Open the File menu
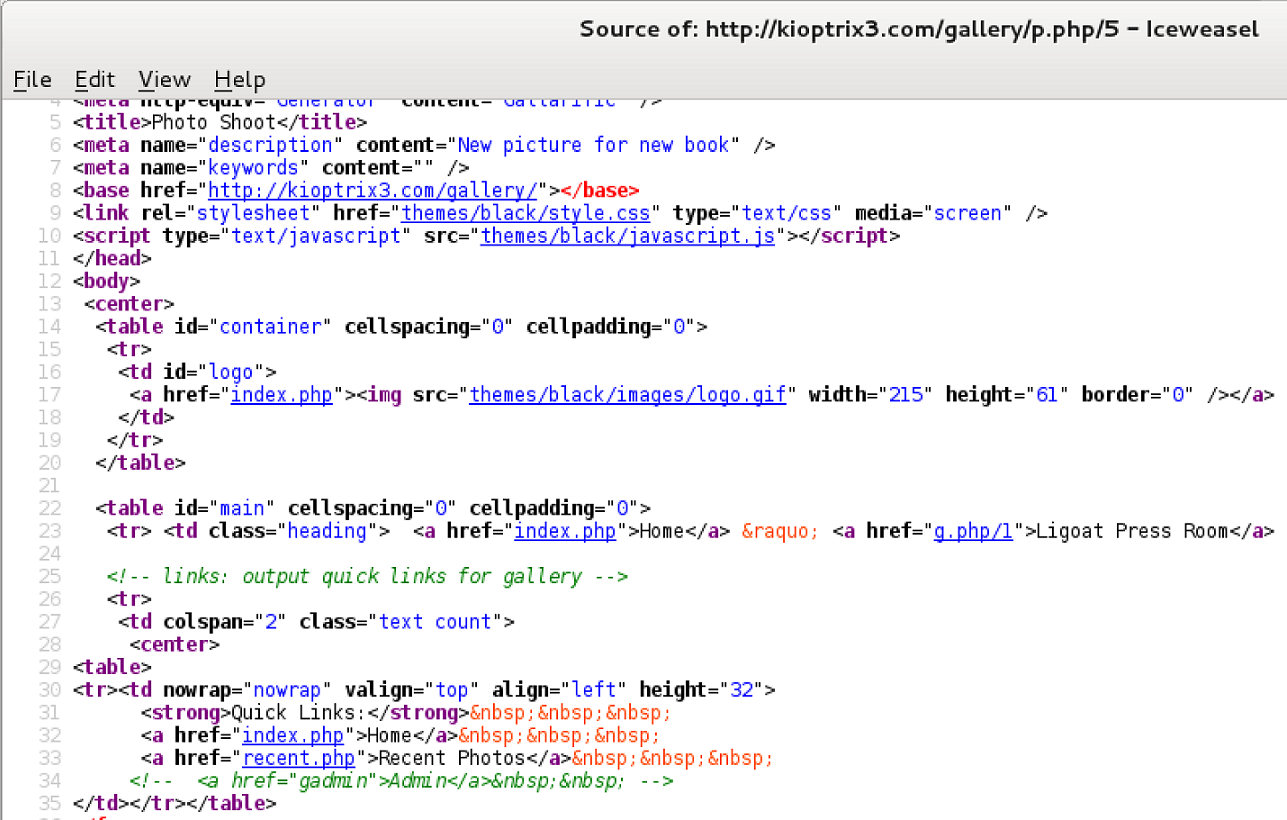Viewport: 1287px width, 820px height. click(x=32, y=79)
